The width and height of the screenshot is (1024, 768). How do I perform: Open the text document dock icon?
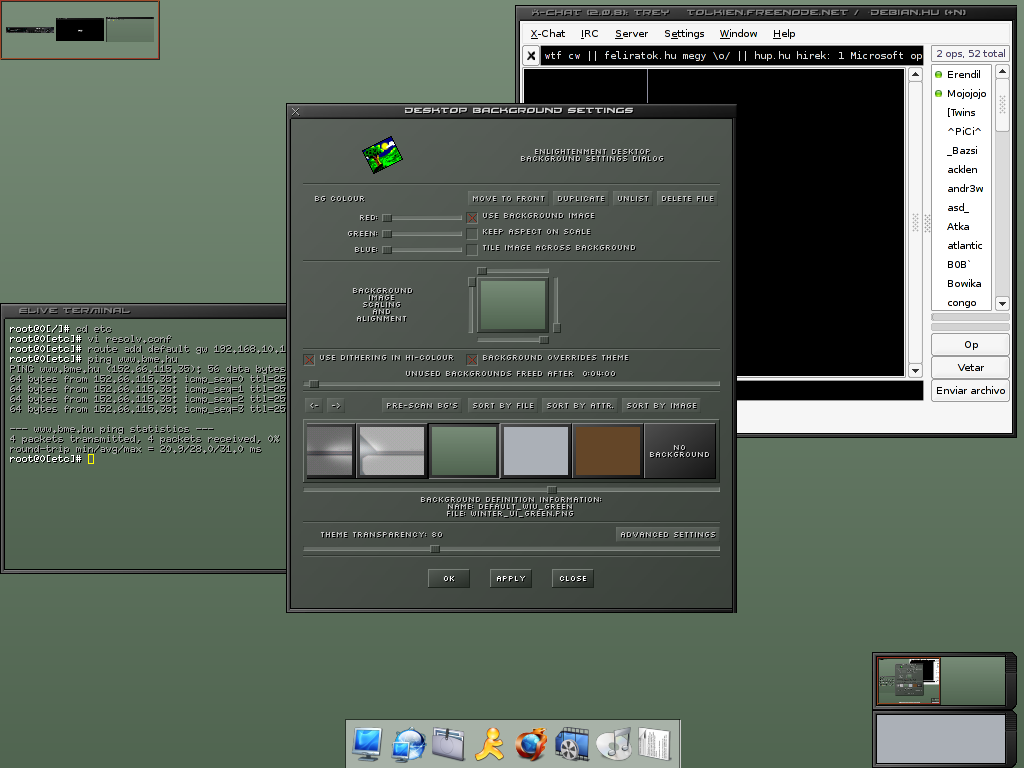click(654, 744)
